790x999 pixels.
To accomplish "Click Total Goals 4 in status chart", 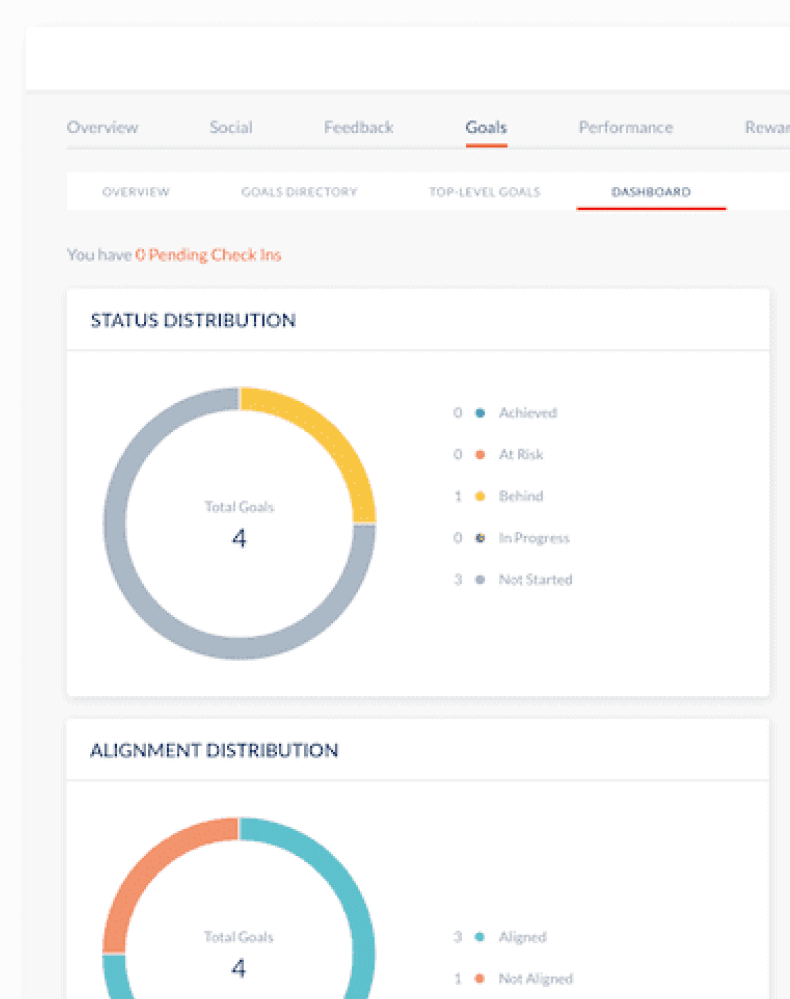I will pyautogui.click(x=239, y=524).
